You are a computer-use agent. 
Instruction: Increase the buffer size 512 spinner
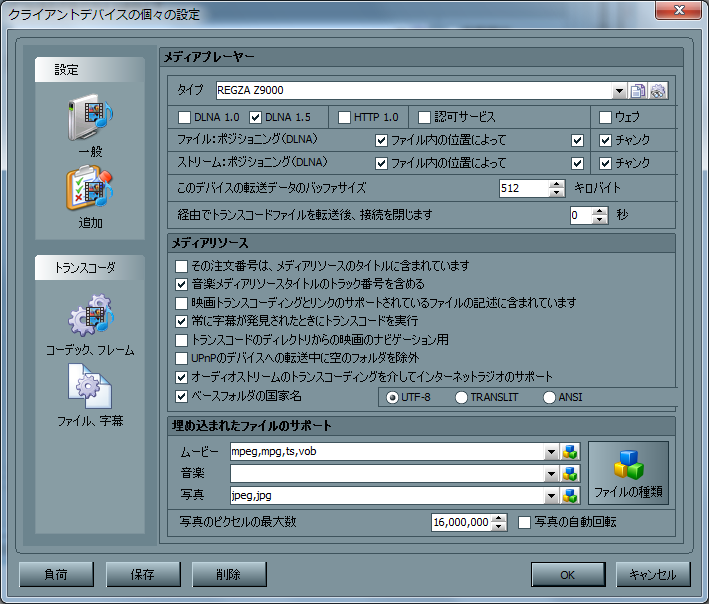tap(556, 184)
